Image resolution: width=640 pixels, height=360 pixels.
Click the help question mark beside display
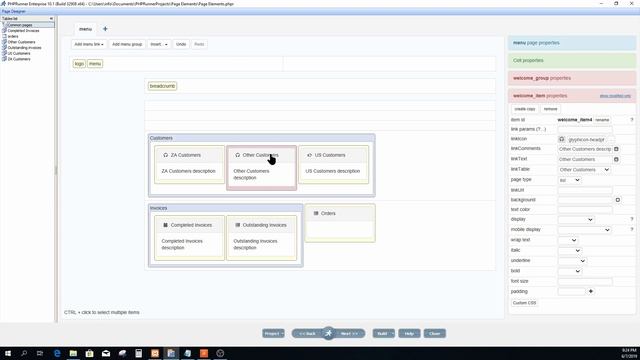[632, 219]
